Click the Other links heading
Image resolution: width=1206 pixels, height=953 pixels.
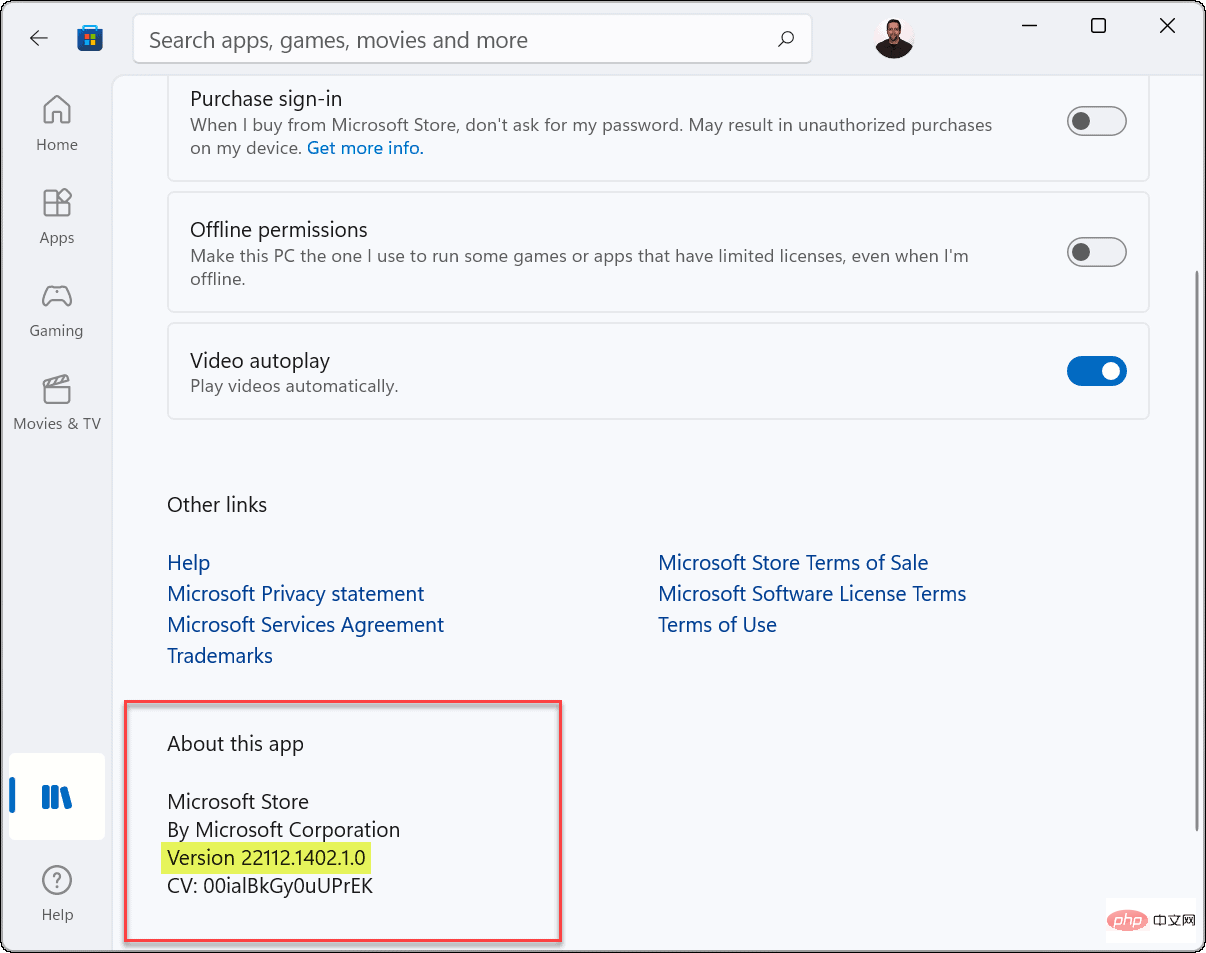click(217, 505)
